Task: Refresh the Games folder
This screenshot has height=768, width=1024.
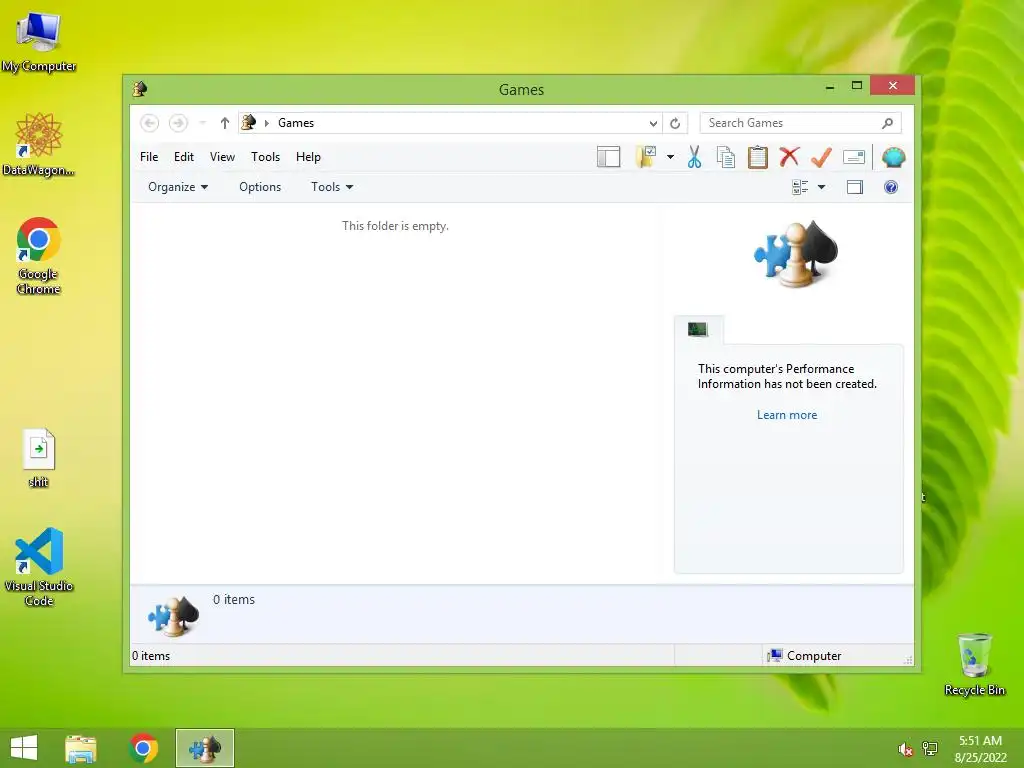Action: pyautogui.click(x=675, y=123)
